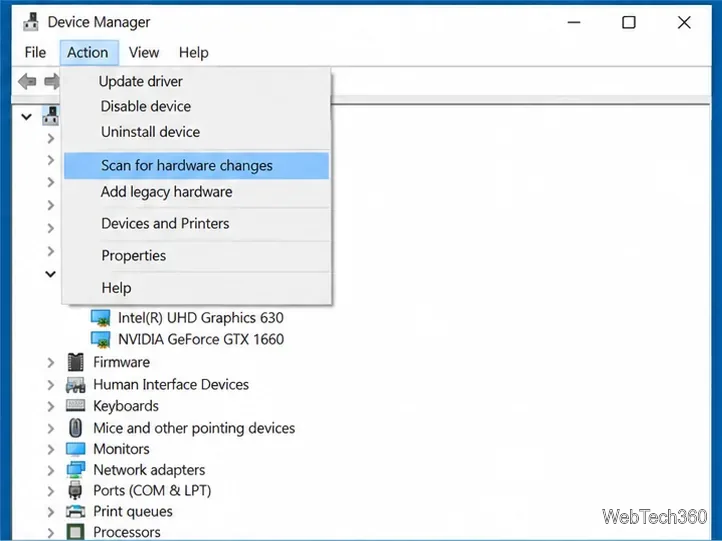Maximize the Device Manager window
The height and width of the screenshot is (541, 722).
(x=629, y=22)
